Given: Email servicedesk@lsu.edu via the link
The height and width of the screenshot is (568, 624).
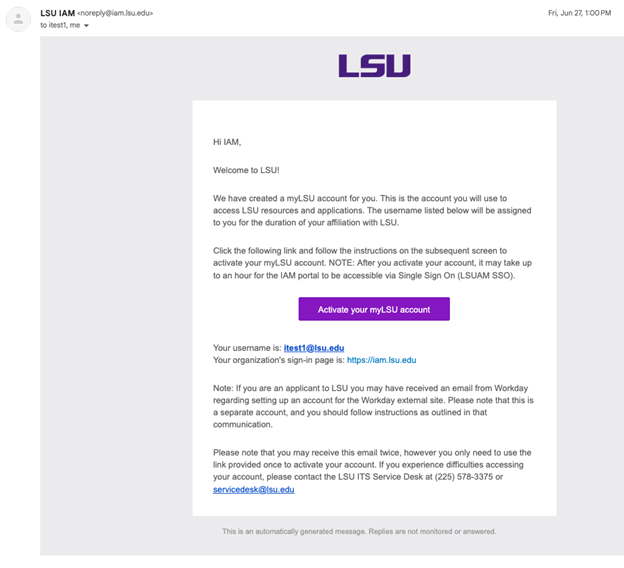Looking at the screenshot, I should click(254, 490).
